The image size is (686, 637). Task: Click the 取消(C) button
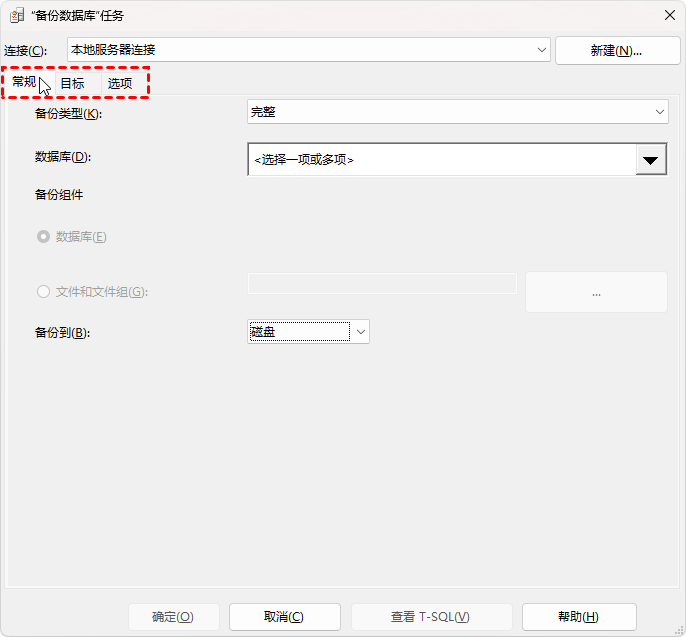(x=284, y=617)
